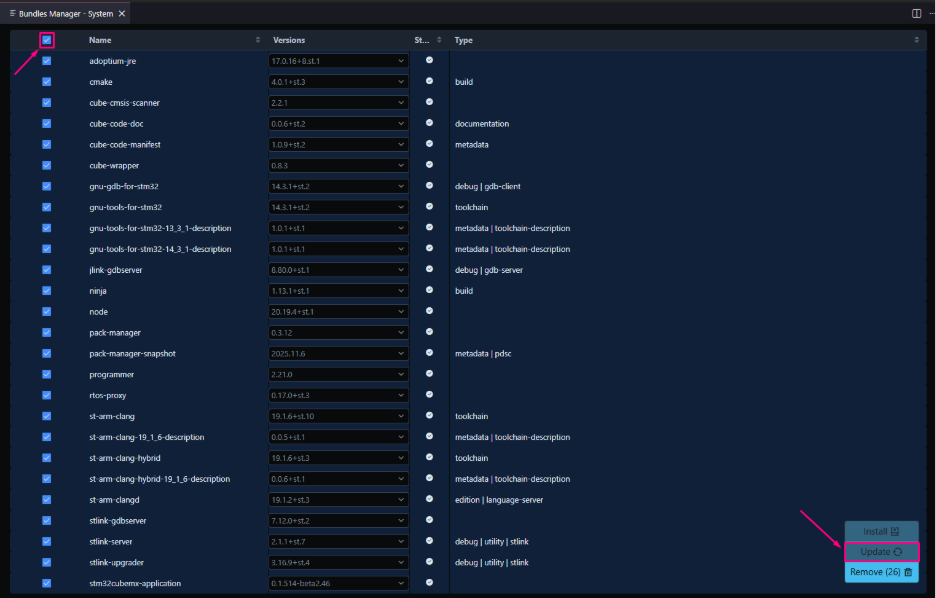The image size is (936, 598).
Task: Click 'edition | language-server' type cell
Action: click(499, 500)
